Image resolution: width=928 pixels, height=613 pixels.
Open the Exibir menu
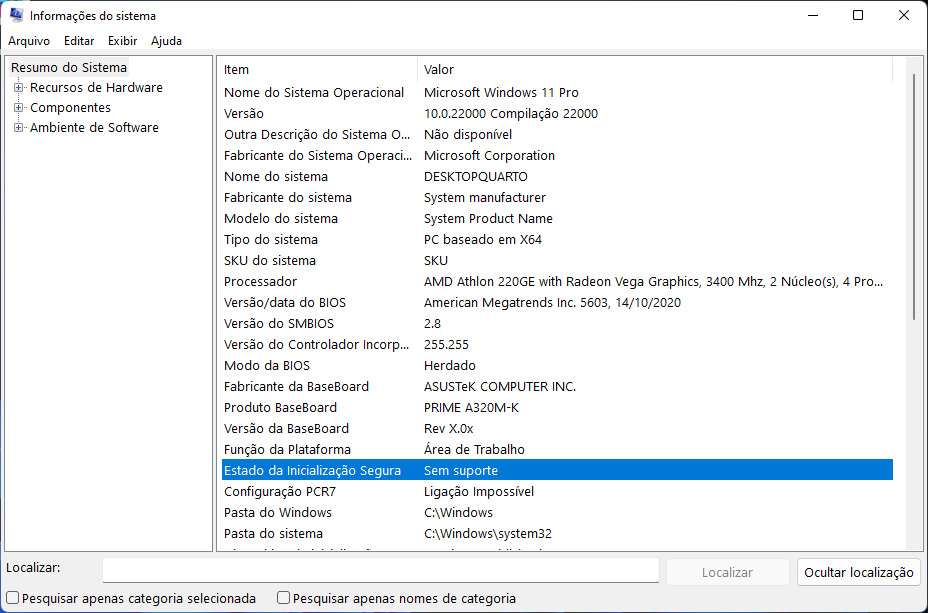click(122, 41)
